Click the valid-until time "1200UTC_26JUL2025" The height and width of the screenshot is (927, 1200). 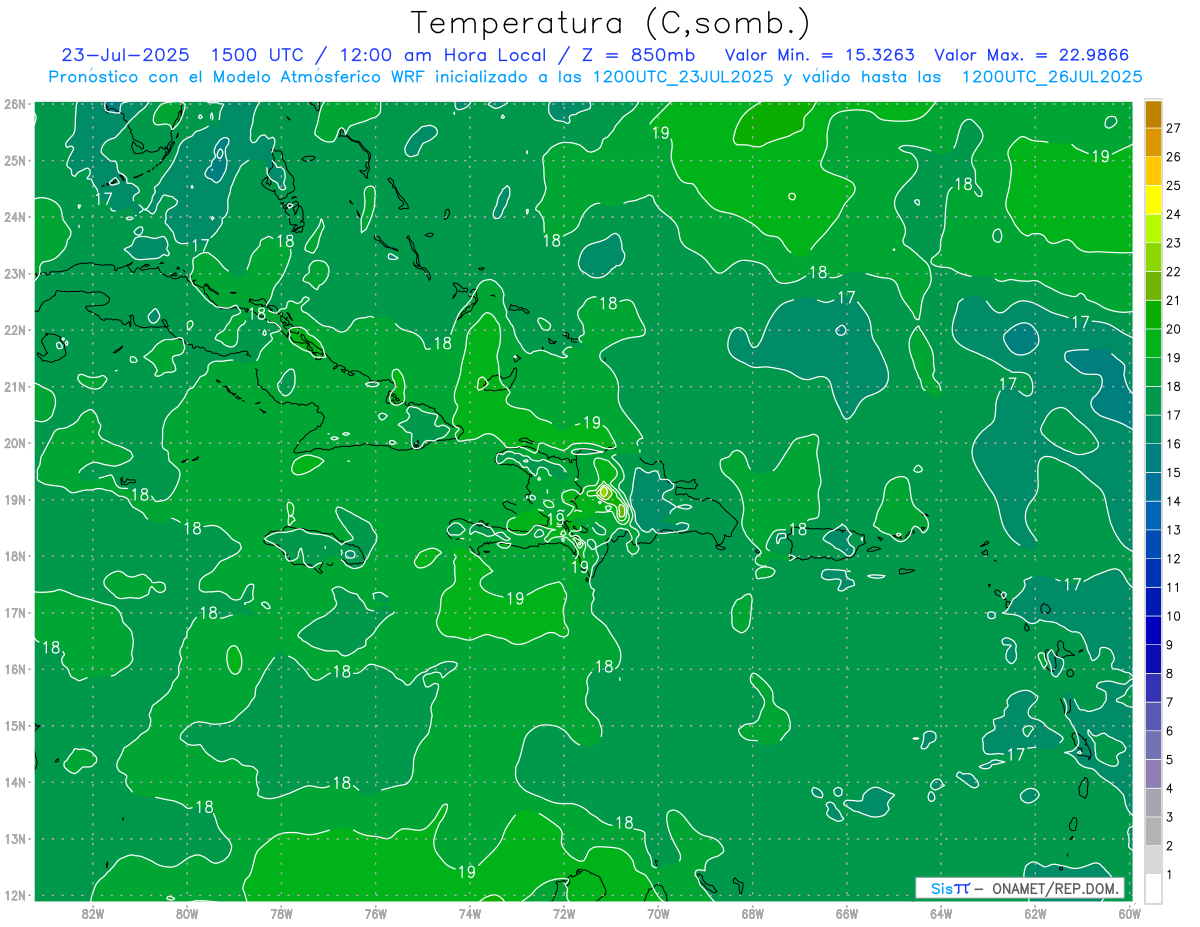point(1052,77)
